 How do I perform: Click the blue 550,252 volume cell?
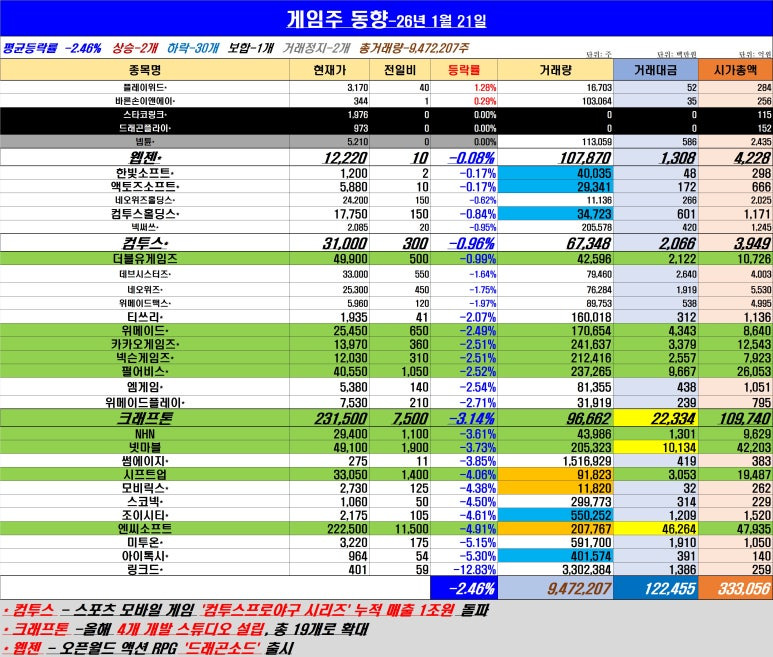coord(556,515)
